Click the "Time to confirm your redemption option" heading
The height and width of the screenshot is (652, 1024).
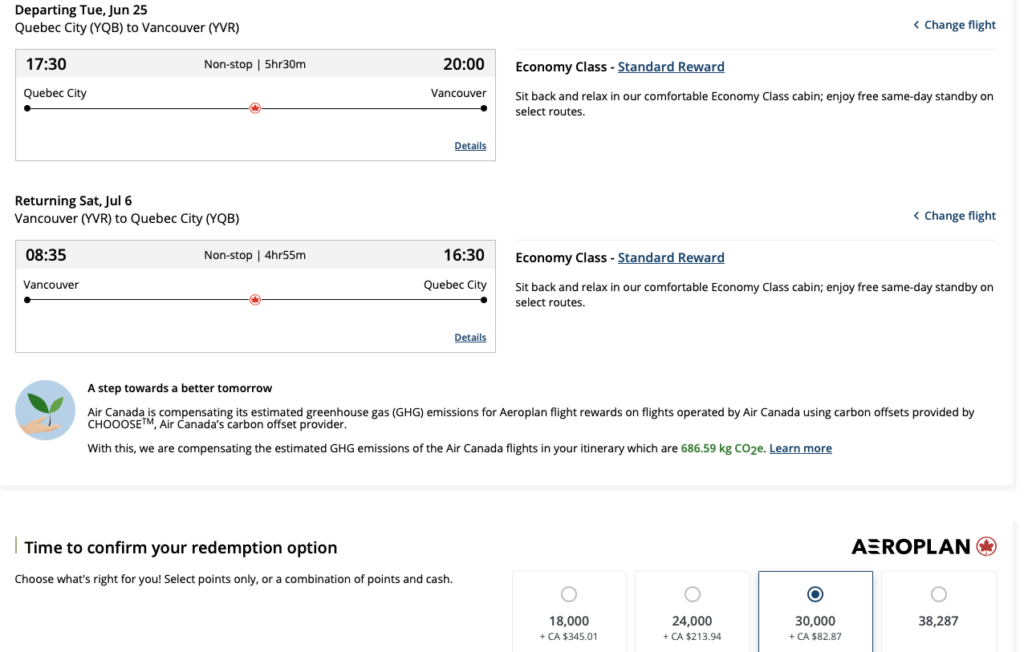[x=181, y=548]
